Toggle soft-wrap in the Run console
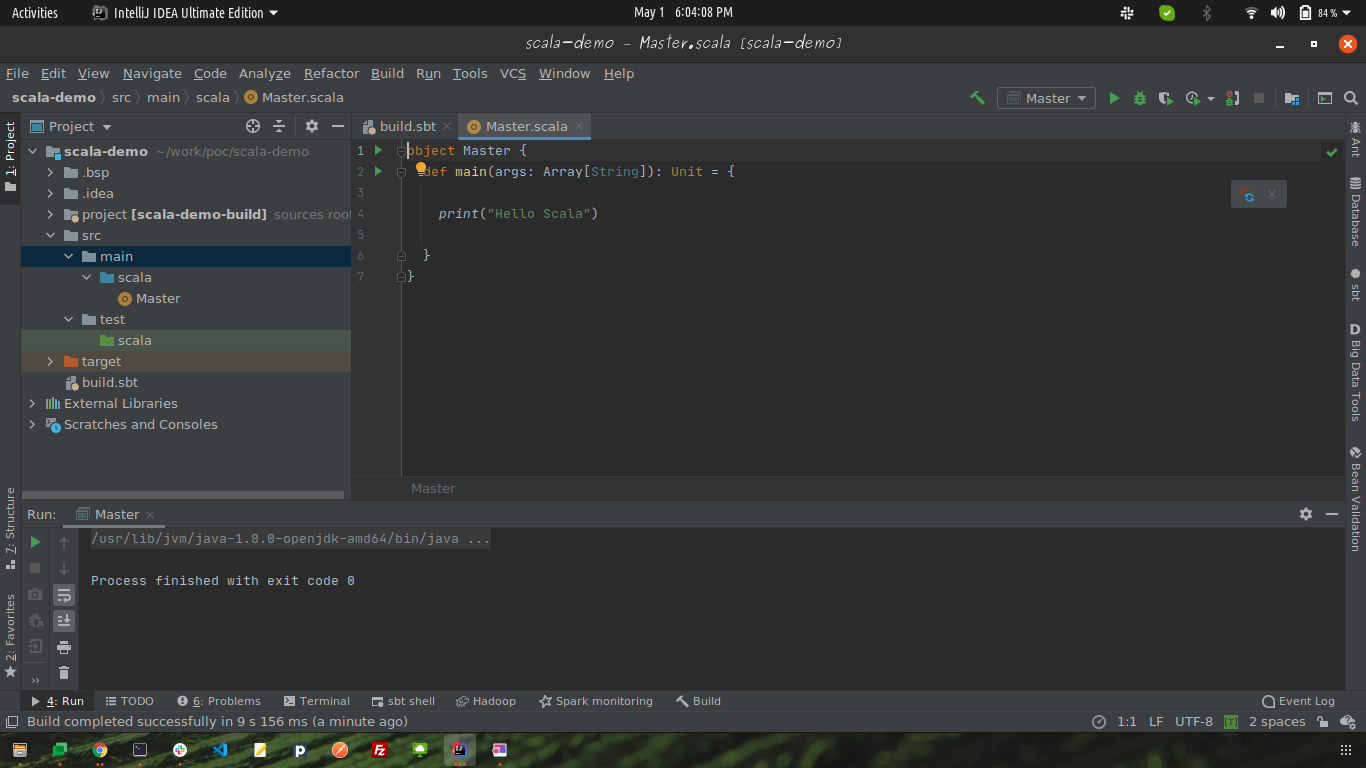Screen dimensions: 1366x768 click(64, 594)
